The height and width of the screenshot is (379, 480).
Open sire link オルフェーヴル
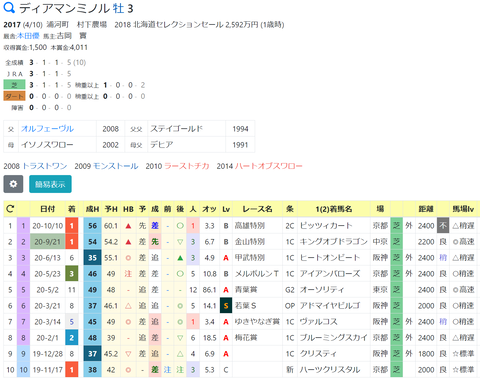[x=47, y=129]
